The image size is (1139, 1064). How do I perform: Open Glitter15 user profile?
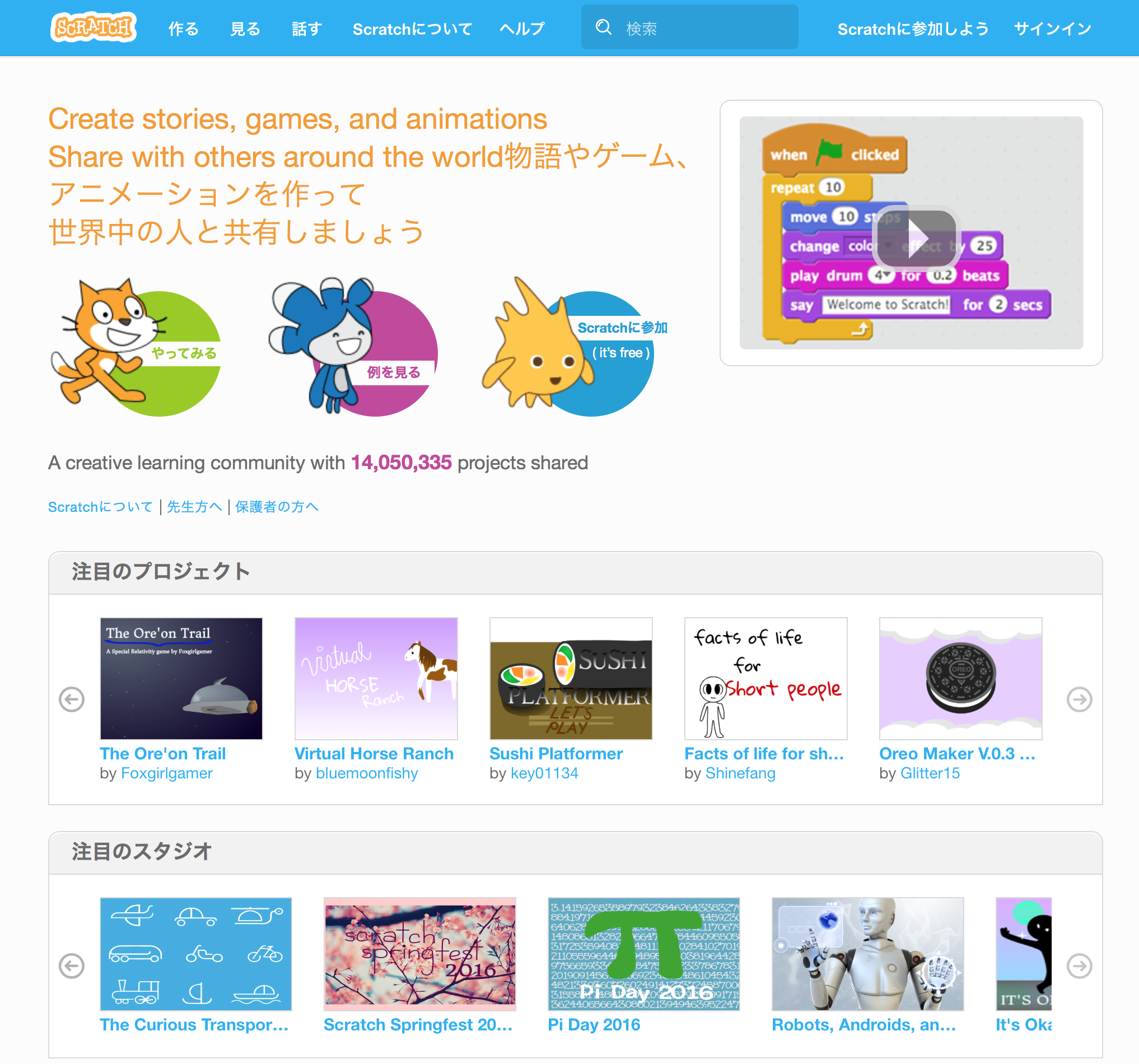tap(930, 773)
